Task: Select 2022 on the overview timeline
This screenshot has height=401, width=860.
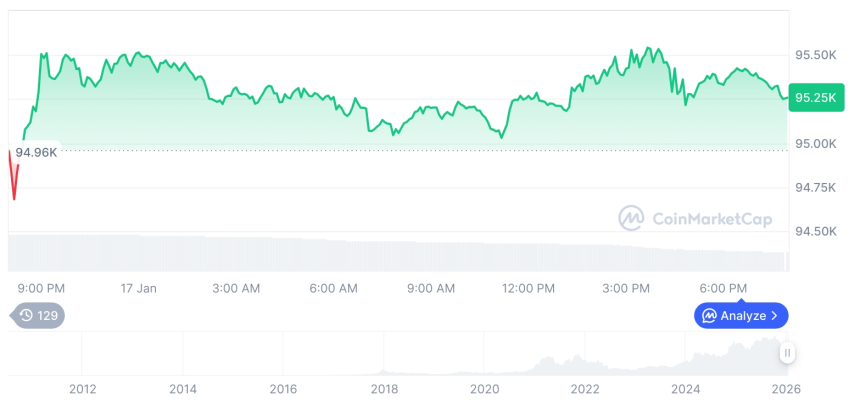Action: [585, 388]
